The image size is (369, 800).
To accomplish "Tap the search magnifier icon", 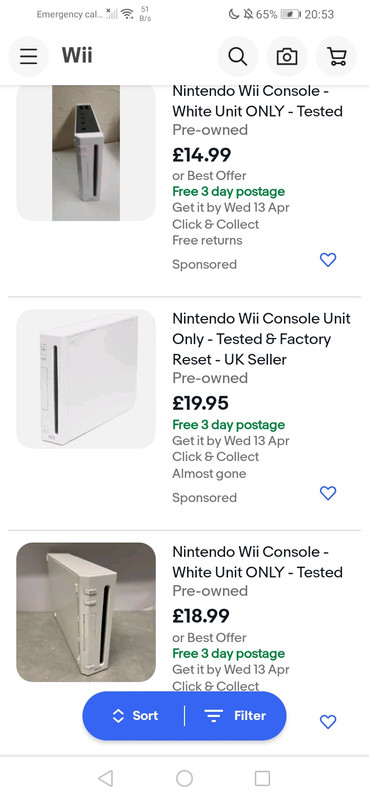I will point(238,56).
